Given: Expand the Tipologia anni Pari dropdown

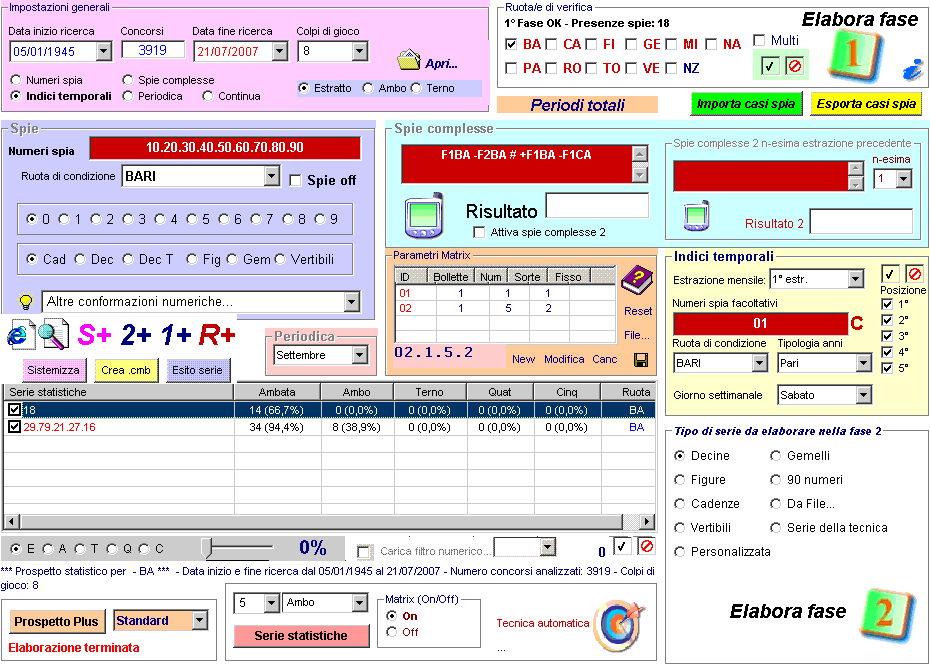Looking at the screenshot, I should (x=864, y=363).
